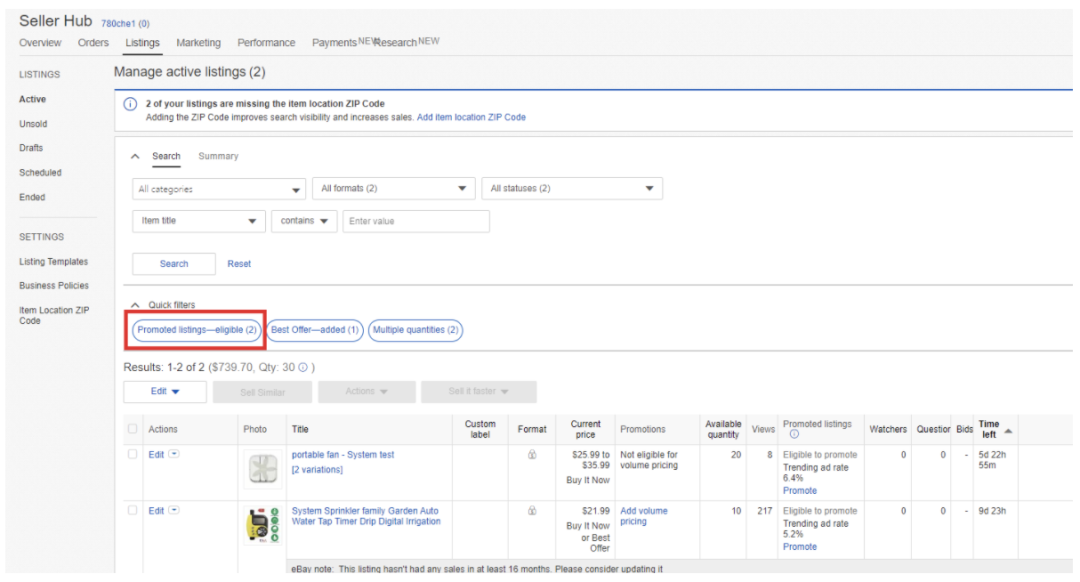The image size is (1080, 582).
Task: Go to the Orders tab
Action: (93, 43)
